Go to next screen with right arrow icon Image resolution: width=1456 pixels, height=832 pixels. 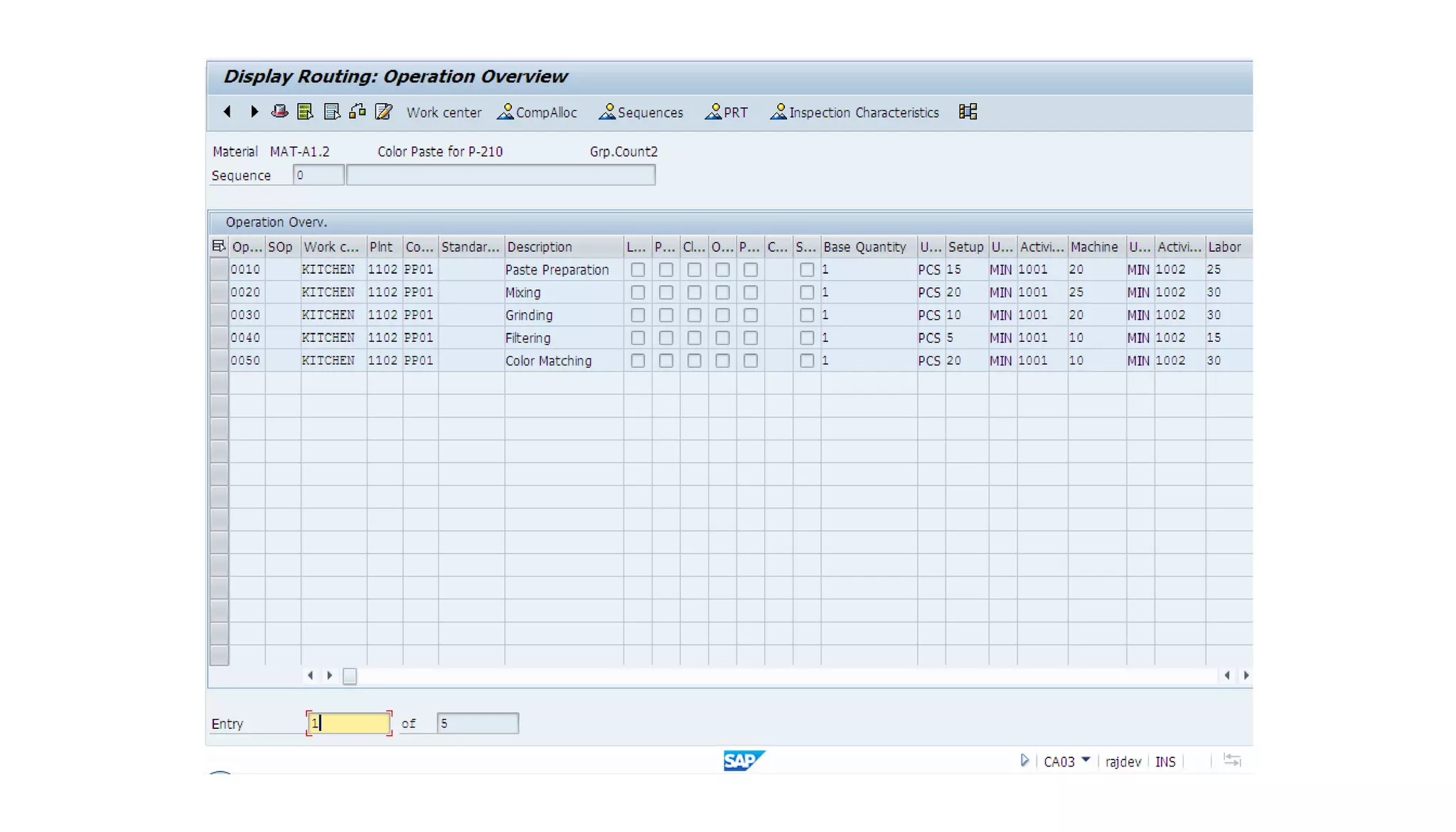254,112
